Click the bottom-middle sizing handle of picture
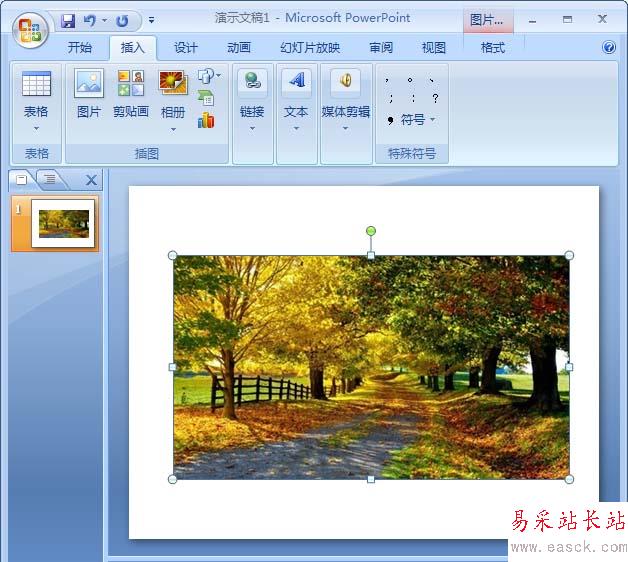Viewport: 628px width, 562px height. [371, 479]
